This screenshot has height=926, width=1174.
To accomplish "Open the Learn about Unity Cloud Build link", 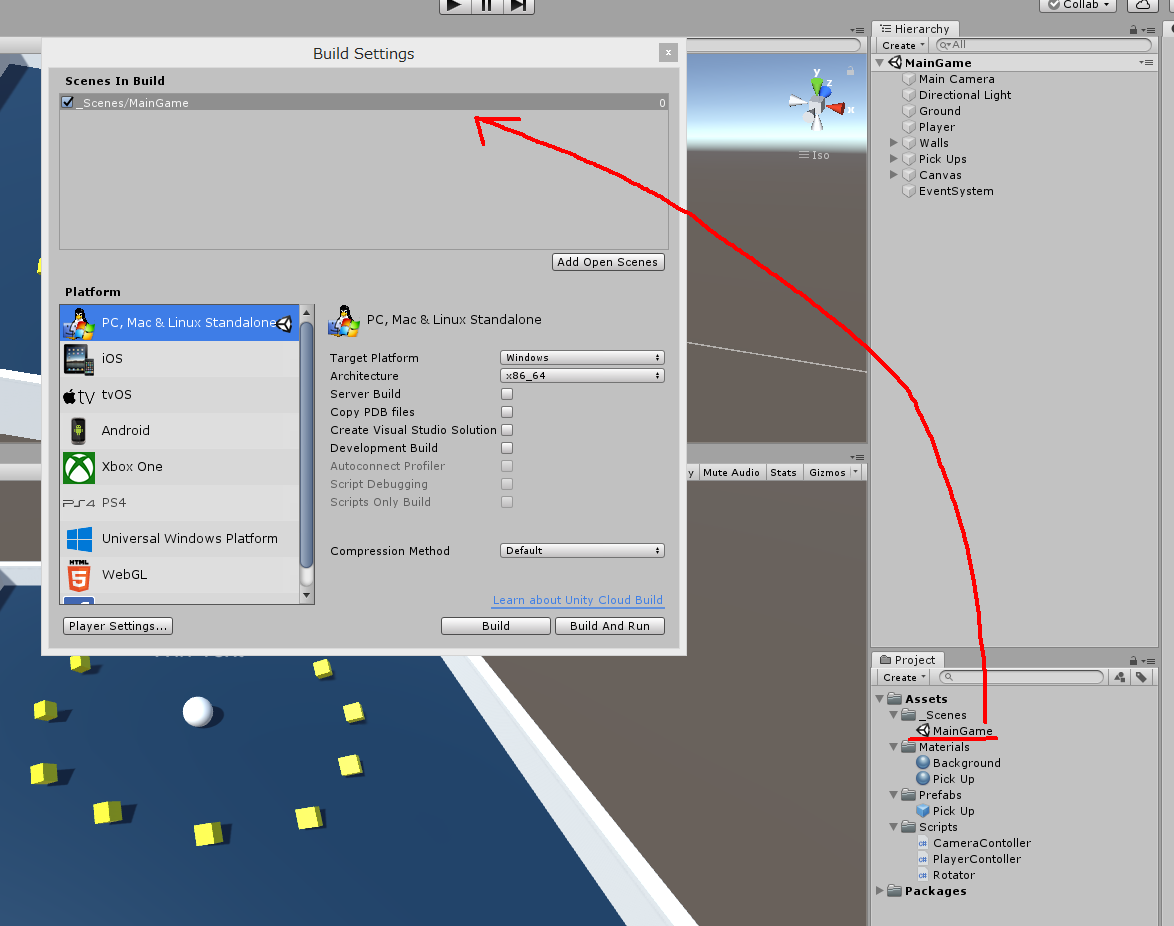I will [x=577, y=600].
